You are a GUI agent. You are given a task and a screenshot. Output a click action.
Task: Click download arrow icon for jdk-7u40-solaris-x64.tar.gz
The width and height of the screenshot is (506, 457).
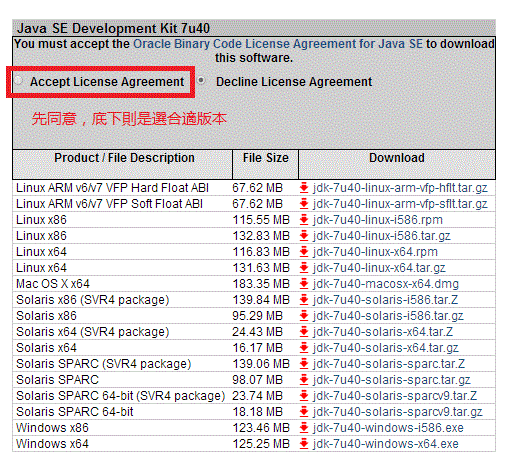point(304,348)
